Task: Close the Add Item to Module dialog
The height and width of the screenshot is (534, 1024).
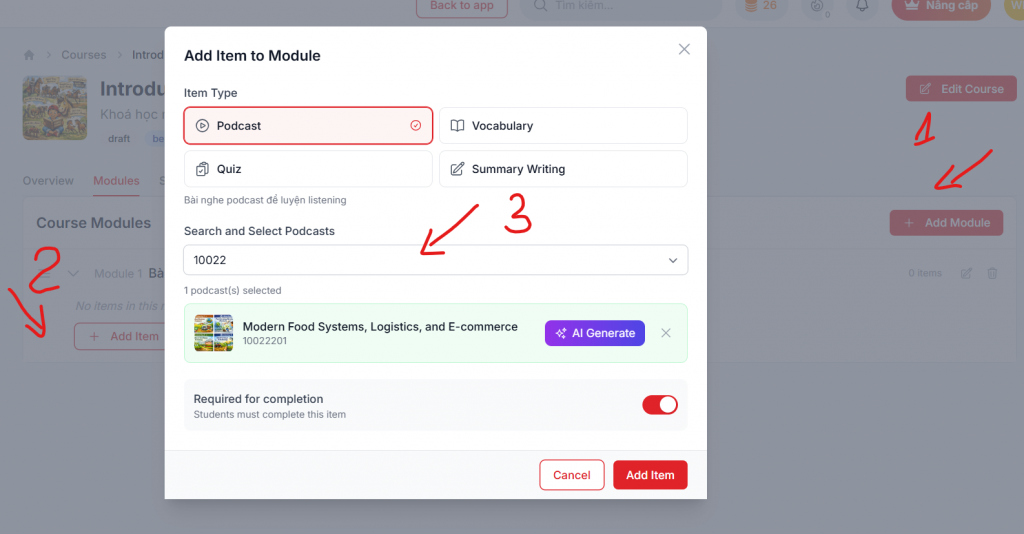Action: tap(684, 49)
